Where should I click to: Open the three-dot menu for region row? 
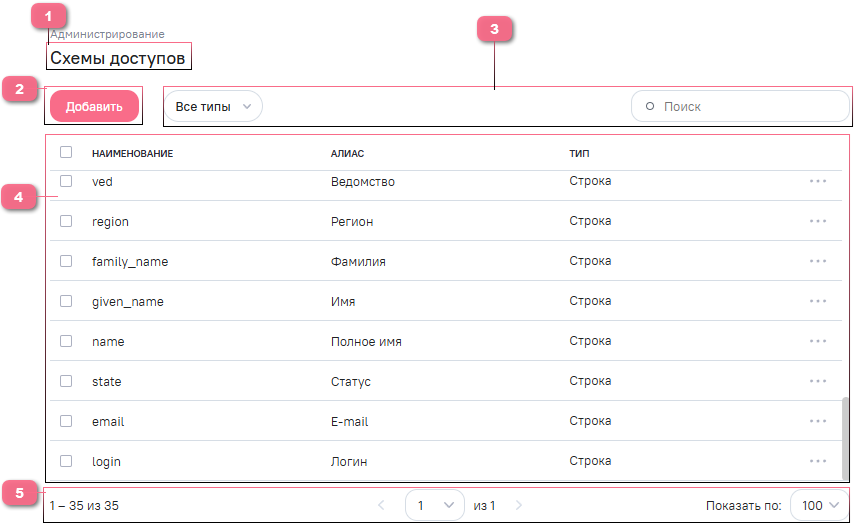[x=818, y=221]
